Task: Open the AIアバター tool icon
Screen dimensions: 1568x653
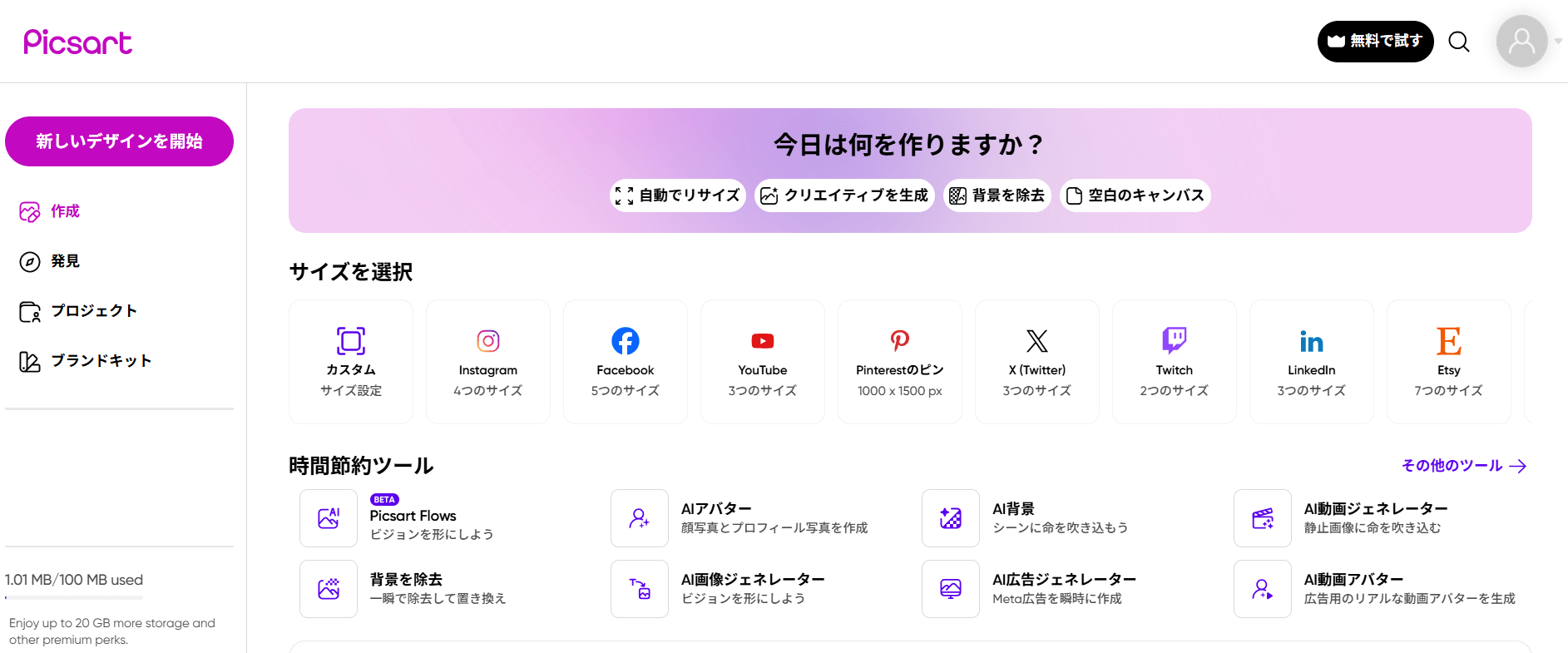Action: click(639, 518)
